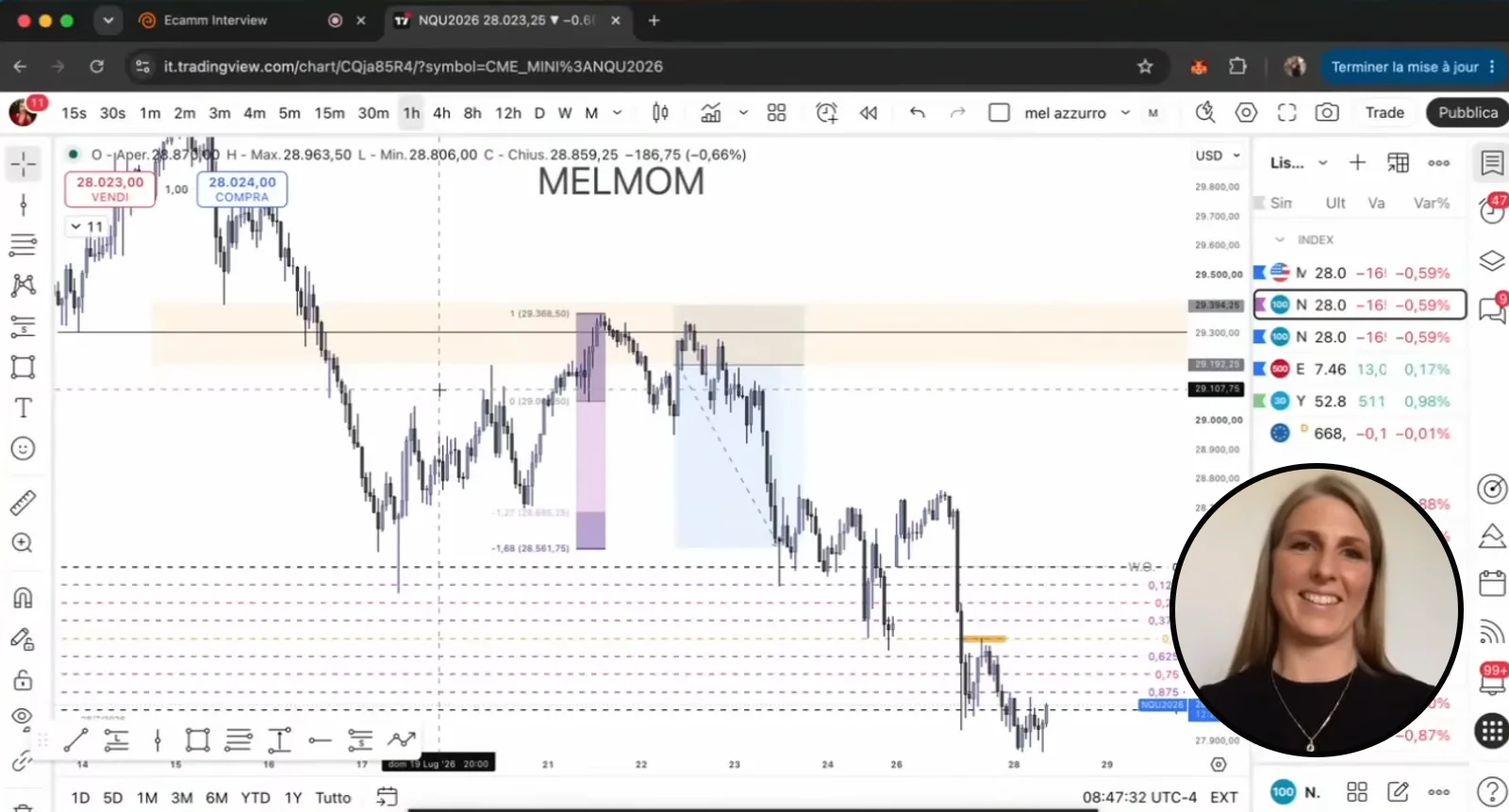This screenshot has height=812, width=1509.
Task: Collapse the INDEX watchlist section
Action: [1280, 240]
